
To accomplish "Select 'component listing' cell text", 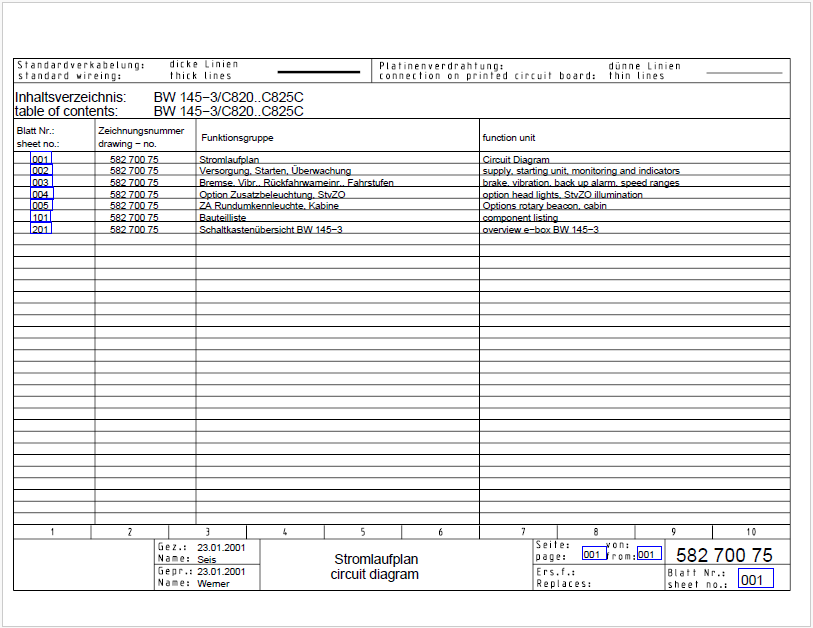I will pyautogui.click(x=520, y=218).
